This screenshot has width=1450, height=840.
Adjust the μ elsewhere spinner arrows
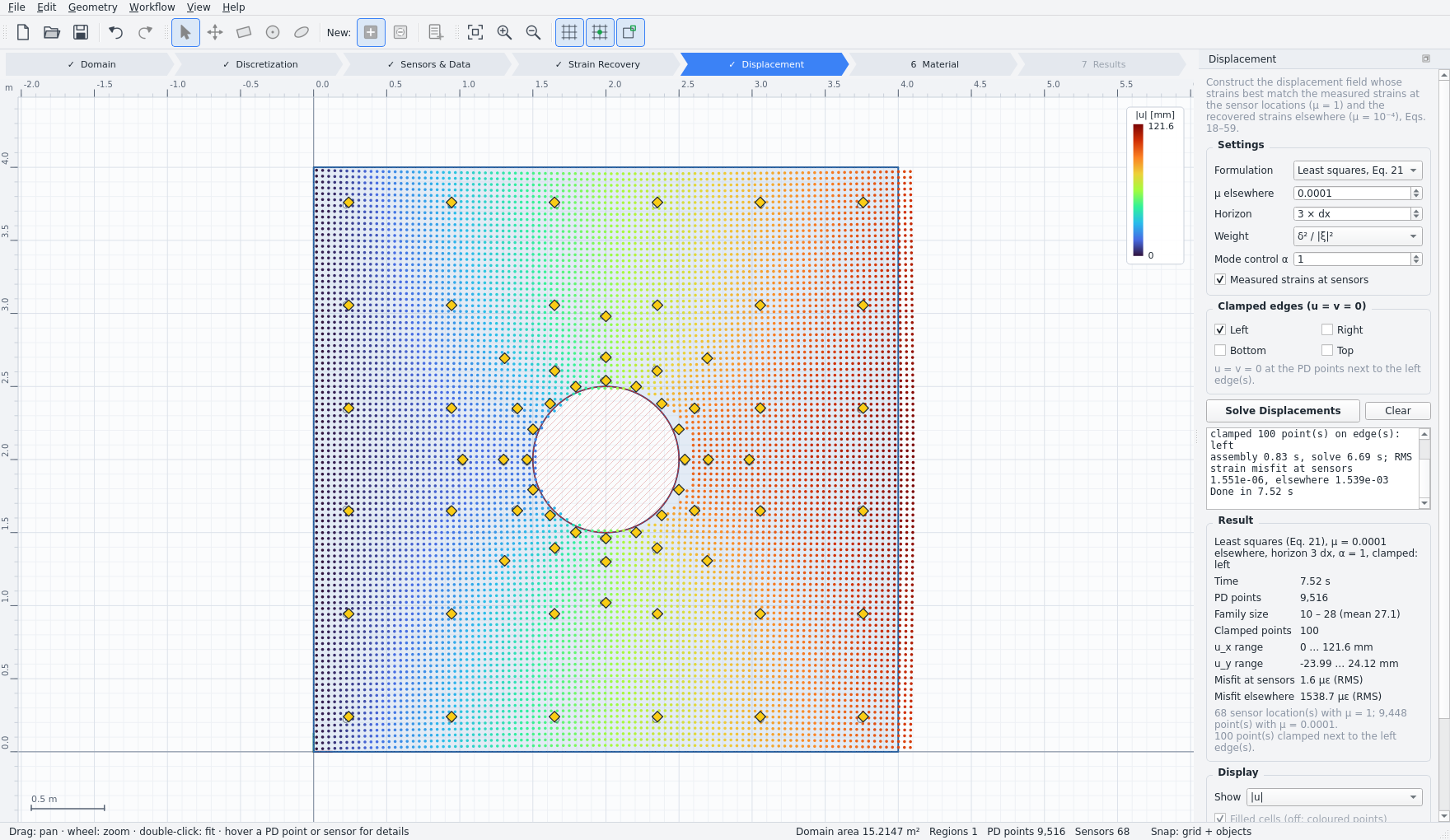pyautogui.click(x=1416, y=194)
